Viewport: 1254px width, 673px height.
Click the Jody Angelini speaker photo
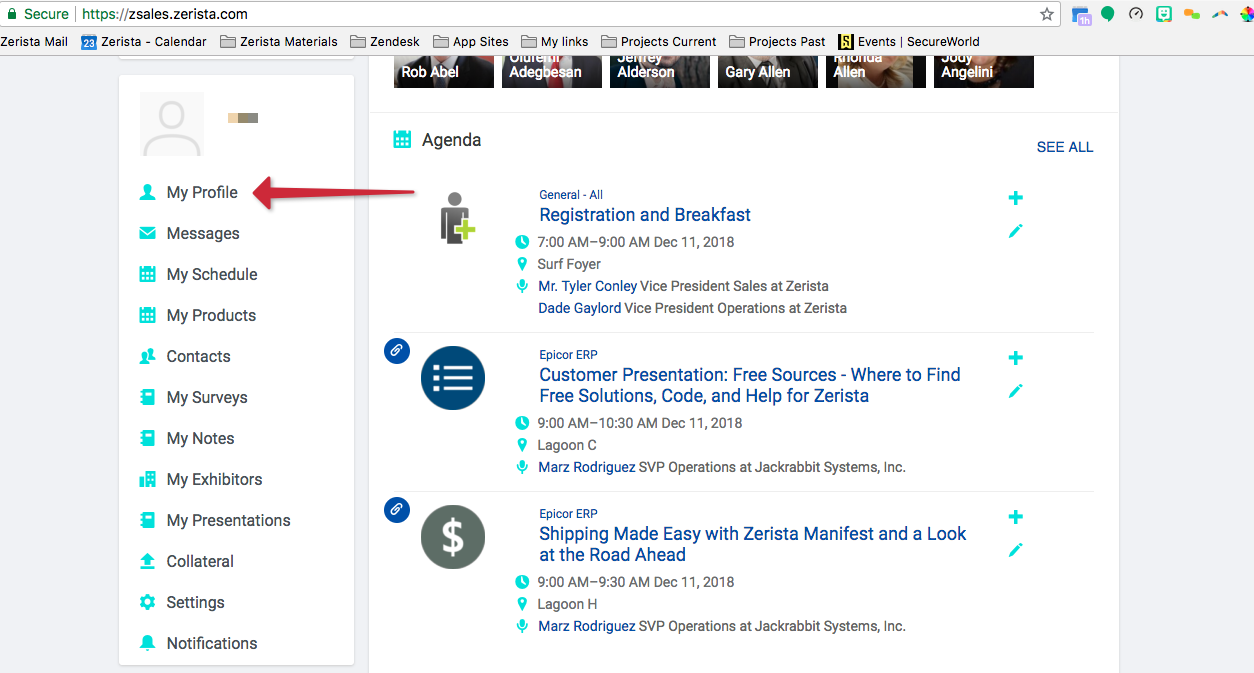[984, 72]
